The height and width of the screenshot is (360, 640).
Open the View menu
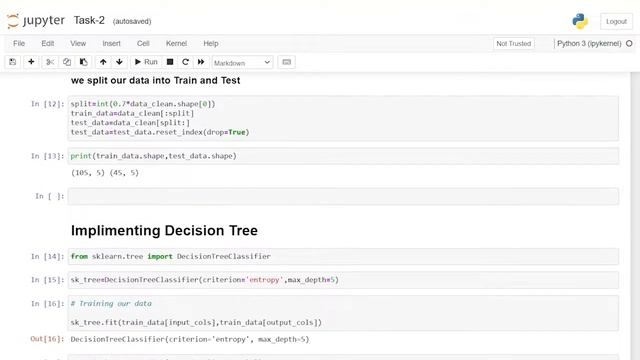coord(78,43)
